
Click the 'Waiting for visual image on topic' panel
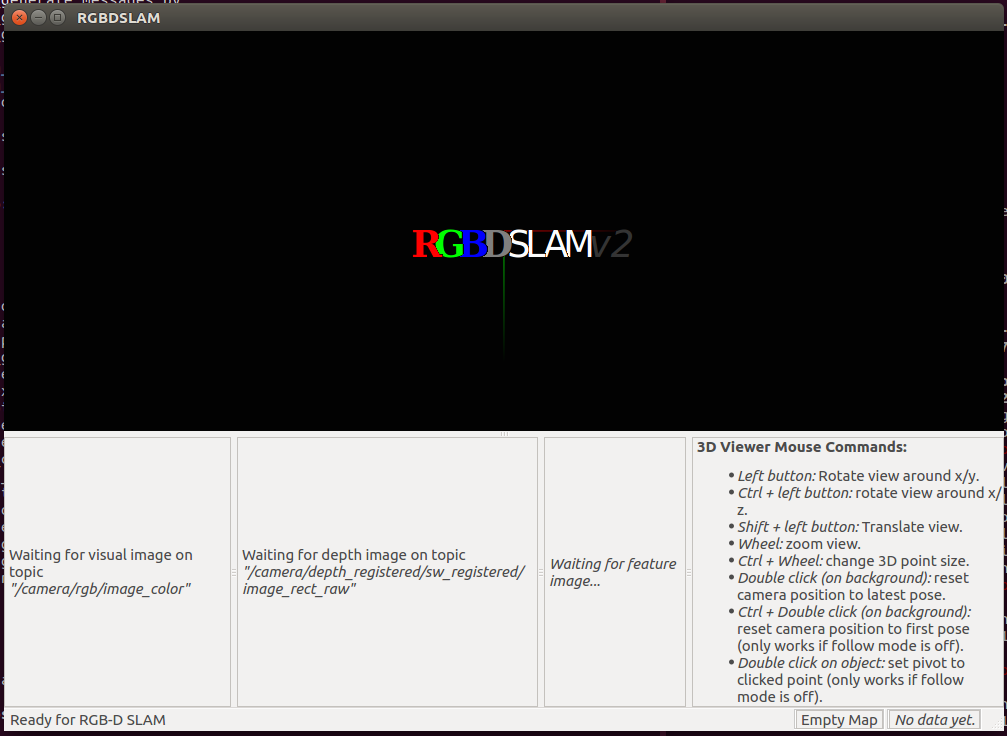(118, 572)
